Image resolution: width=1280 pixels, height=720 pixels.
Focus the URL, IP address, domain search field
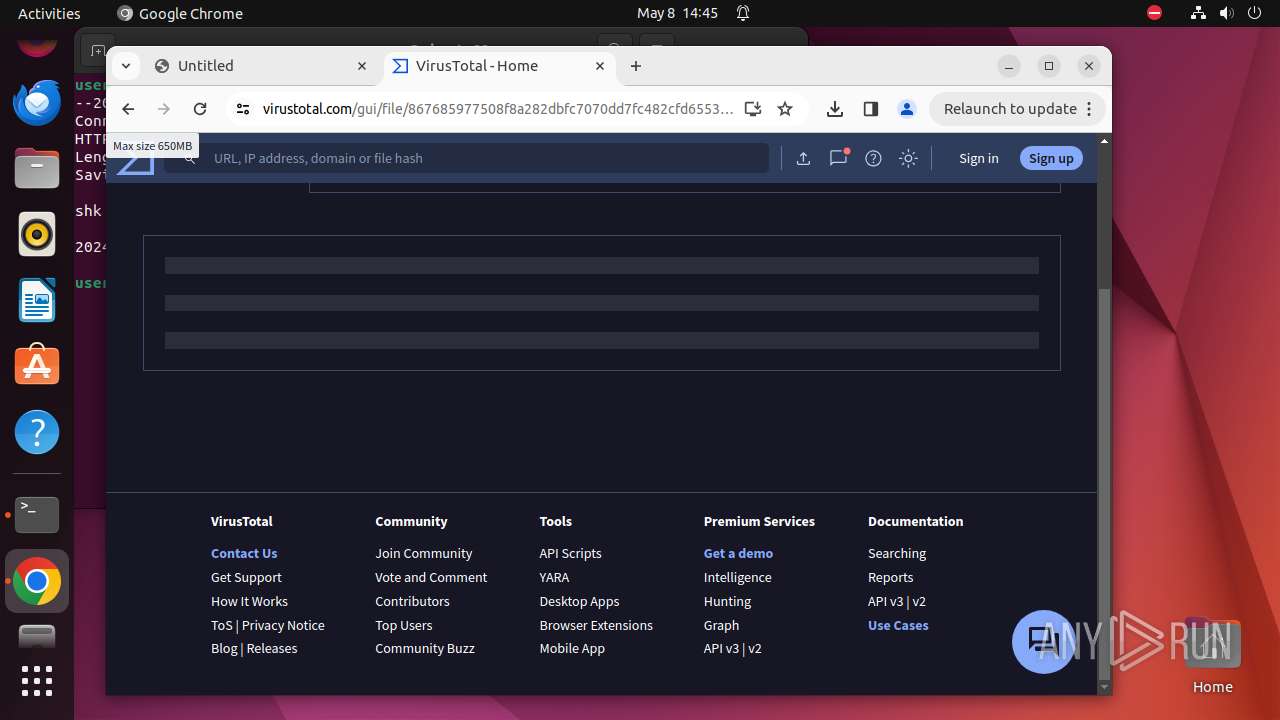pos(468,158)
